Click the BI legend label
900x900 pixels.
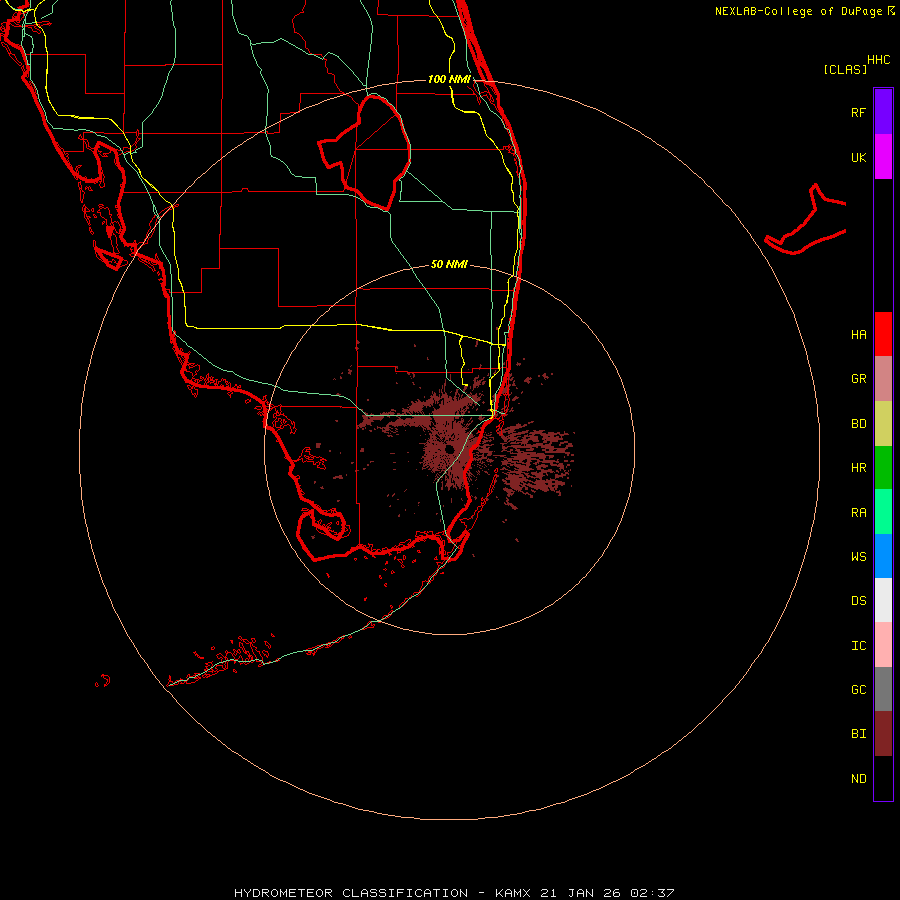[x=858, y=734]
